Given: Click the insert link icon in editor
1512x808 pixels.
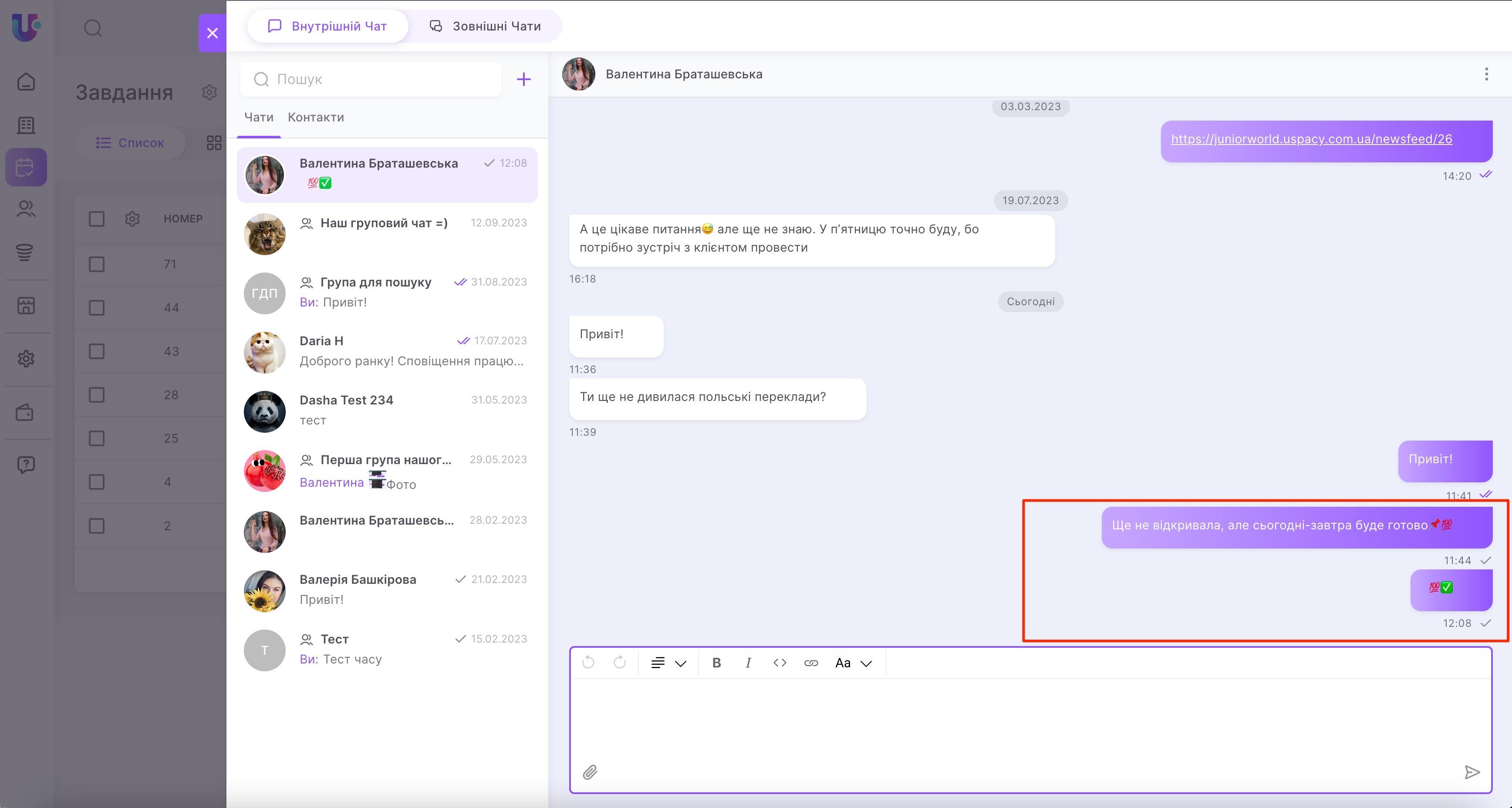Looking at the screenshot, I should (811, 663).
